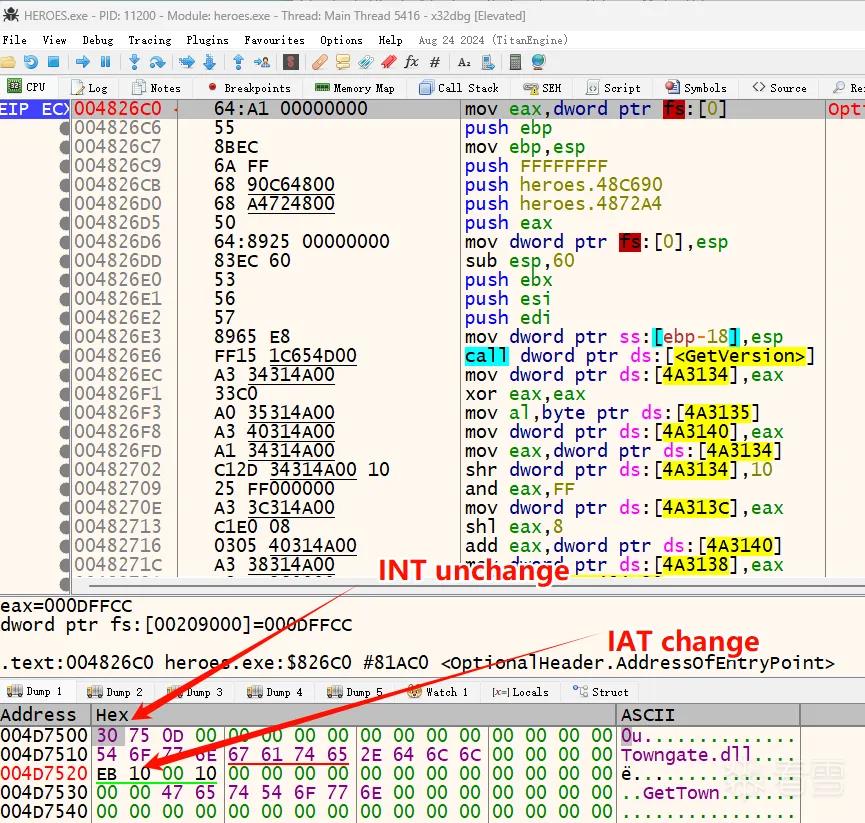Select the Dump 2 tab

(x=114, y=692)
